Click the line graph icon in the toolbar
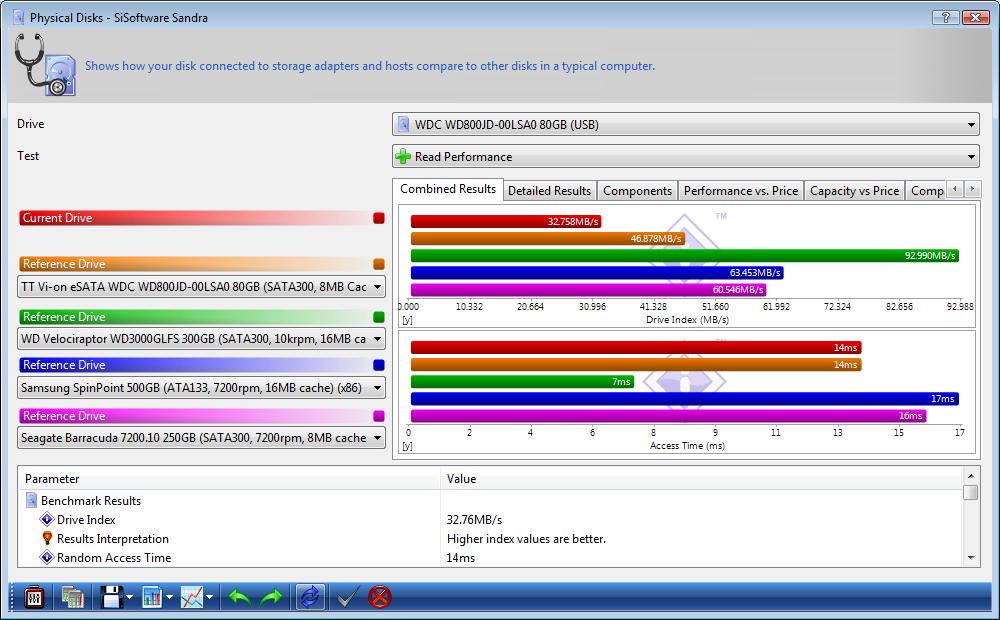 (x=191, y=598)
